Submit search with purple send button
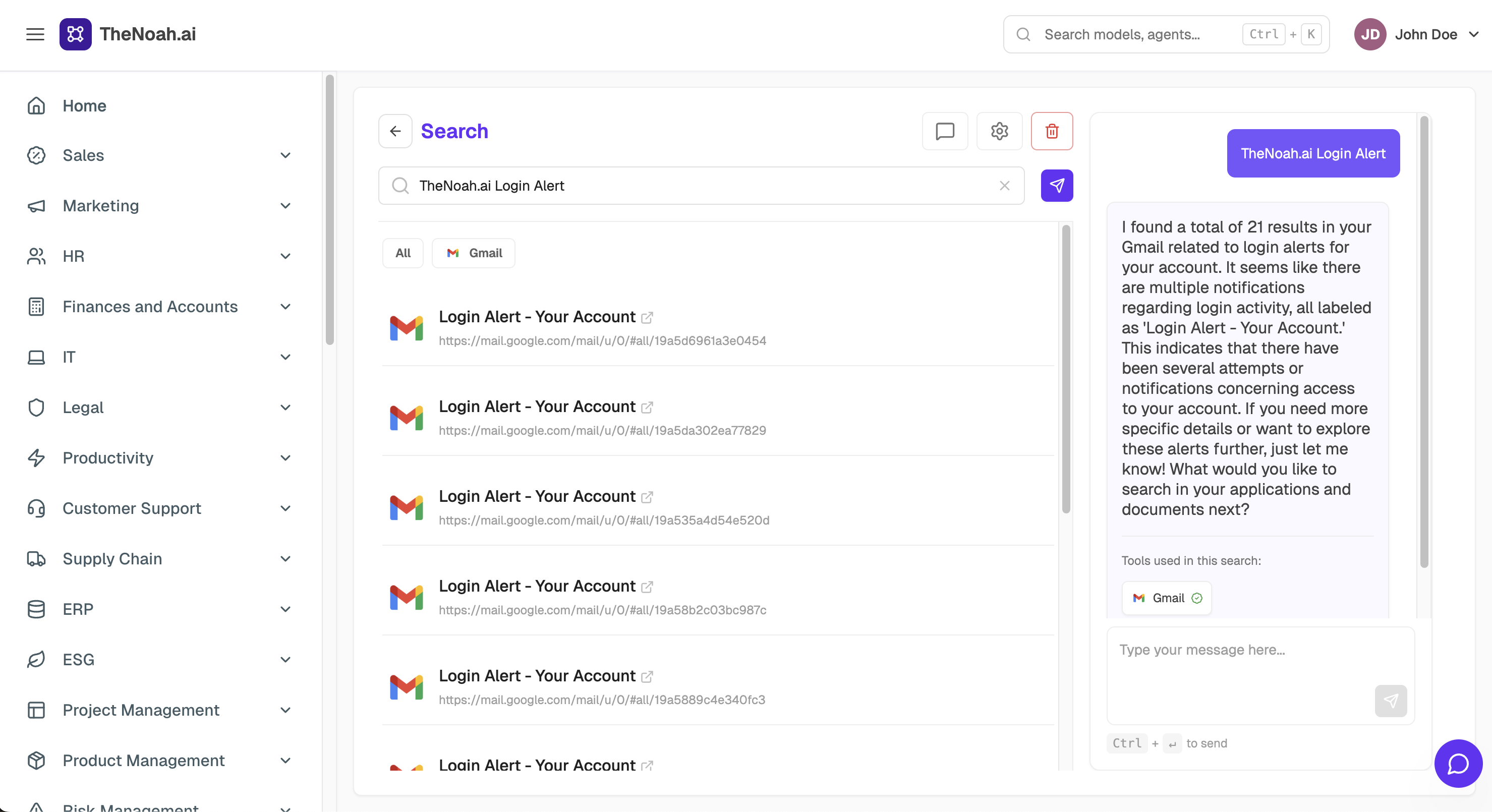The image size is (1492, 812). [1057, 185]
